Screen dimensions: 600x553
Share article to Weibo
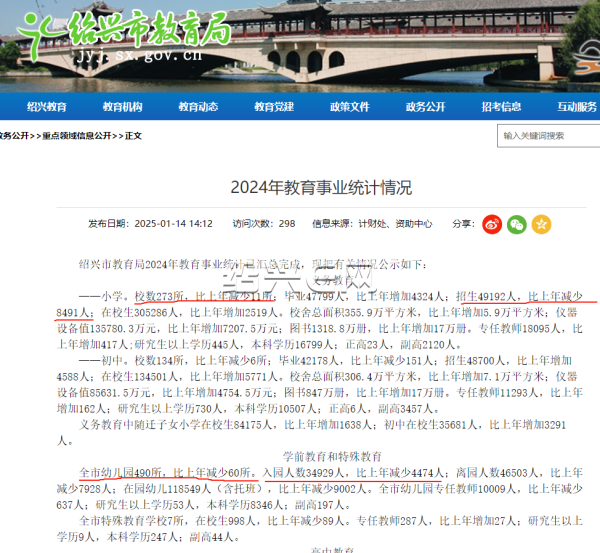pyautogui.click(x=492, y=224)
